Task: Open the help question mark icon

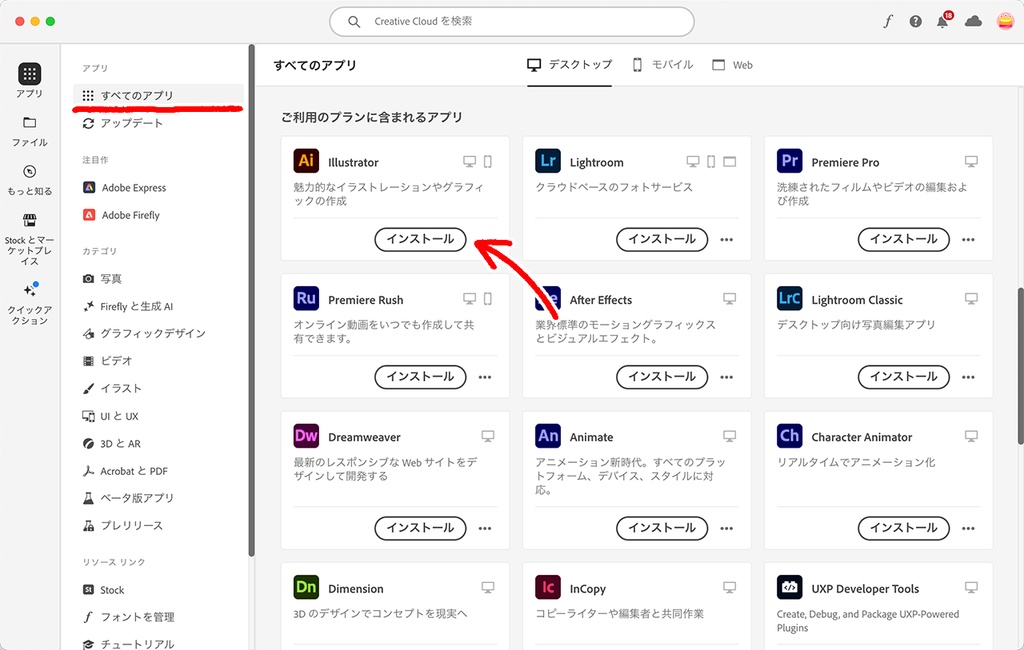Action: click(916, 22)
